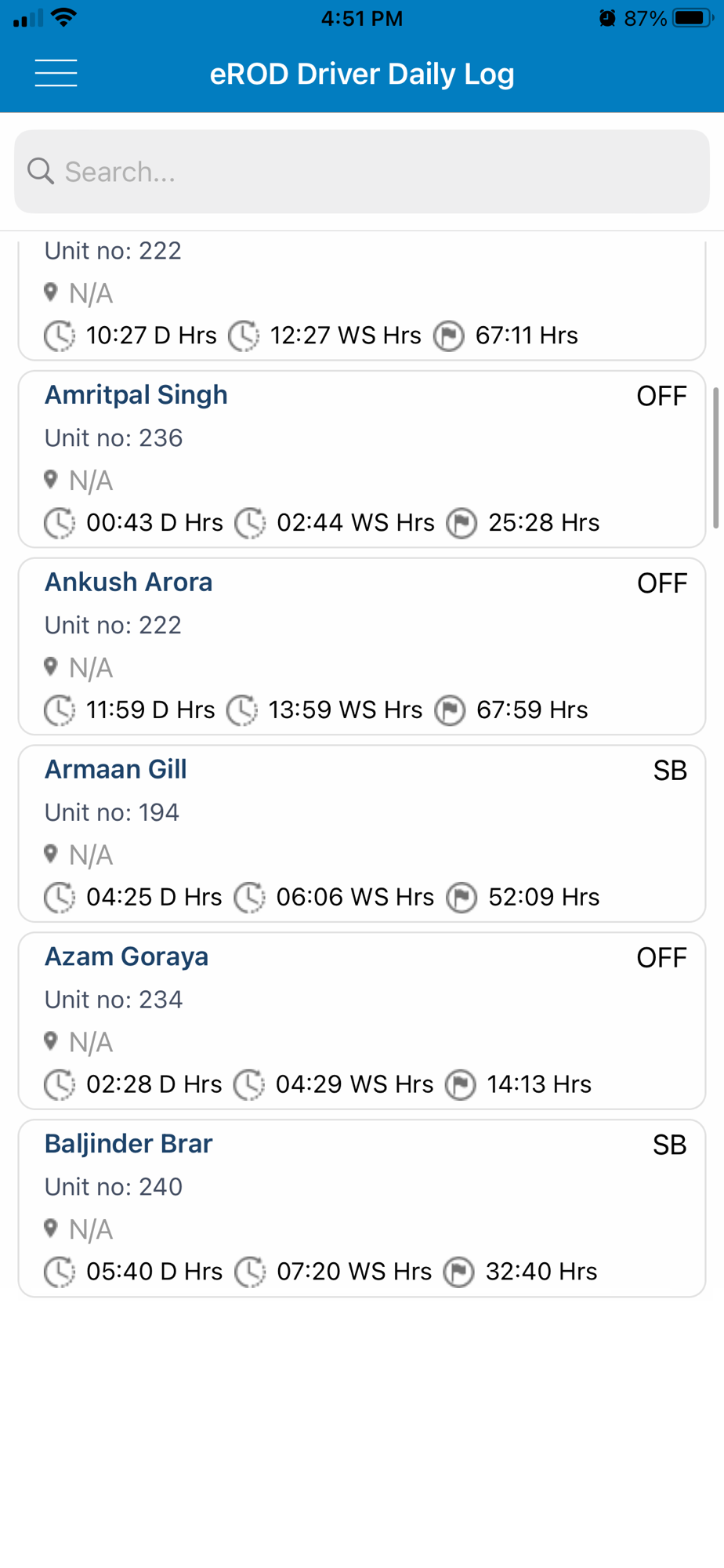
Task: Tap the search magnifier icon
Action: tap(41, 171)
